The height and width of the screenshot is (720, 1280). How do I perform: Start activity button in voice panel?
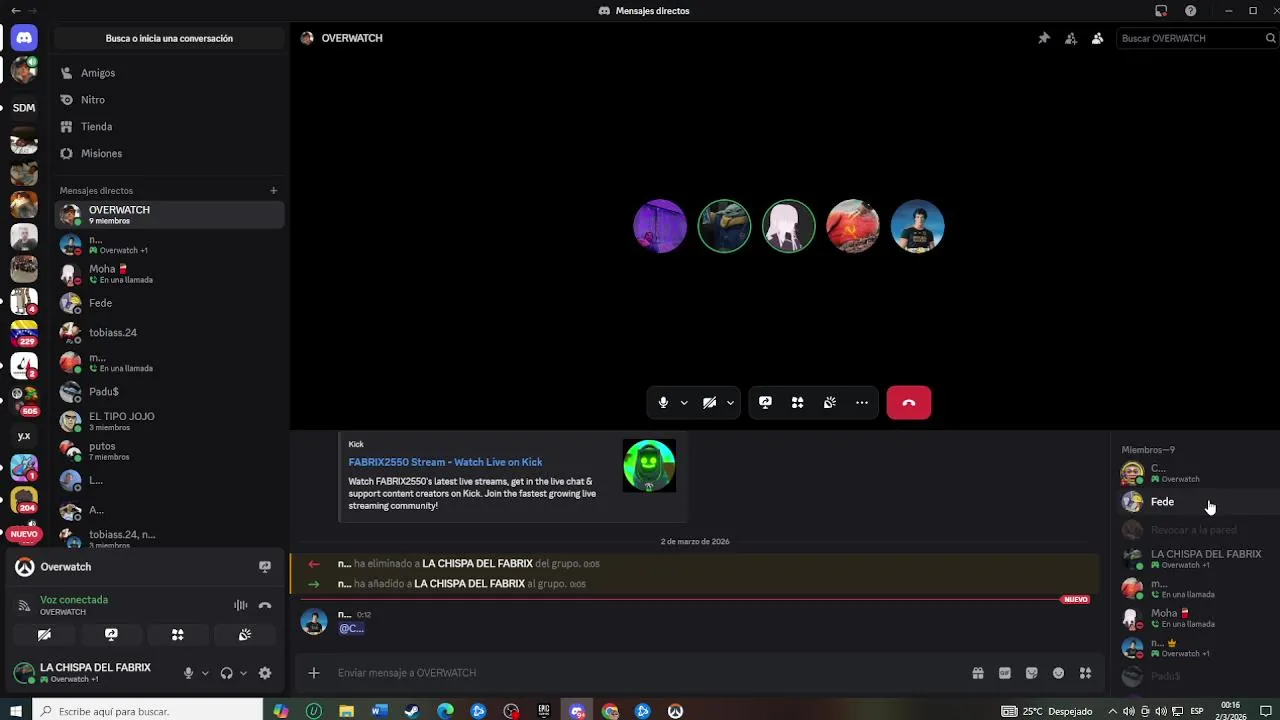click(178, 635)
